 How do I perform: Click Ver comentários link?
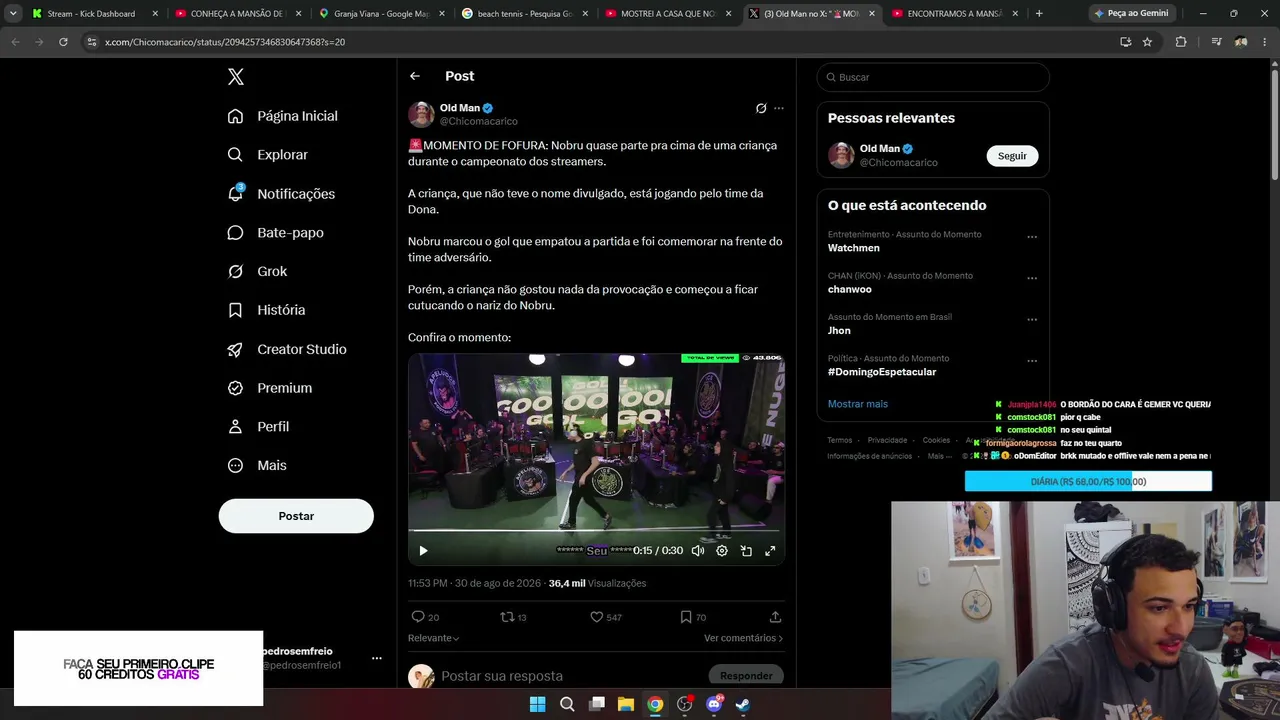743,638
